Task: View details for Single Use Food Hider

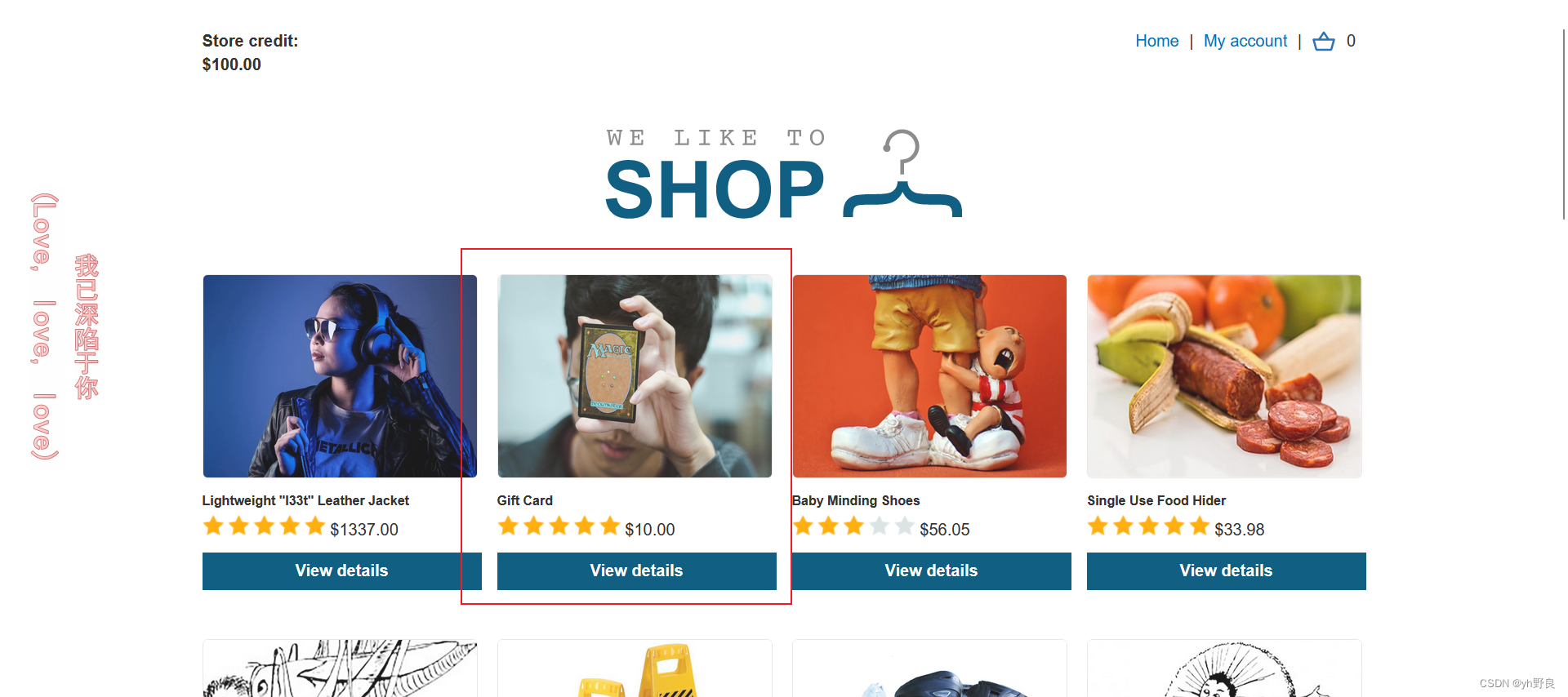Action: click(1226, 570)
